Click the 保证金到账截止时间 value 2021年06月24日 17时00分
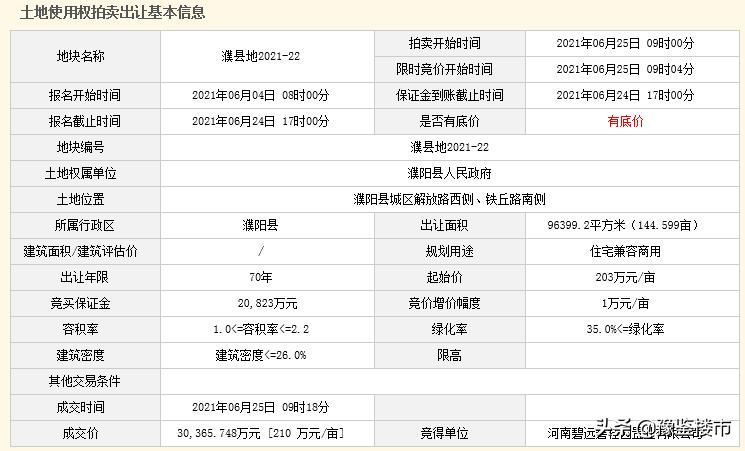The height and width of the screenshot is (451, 745). pos(625,95)
